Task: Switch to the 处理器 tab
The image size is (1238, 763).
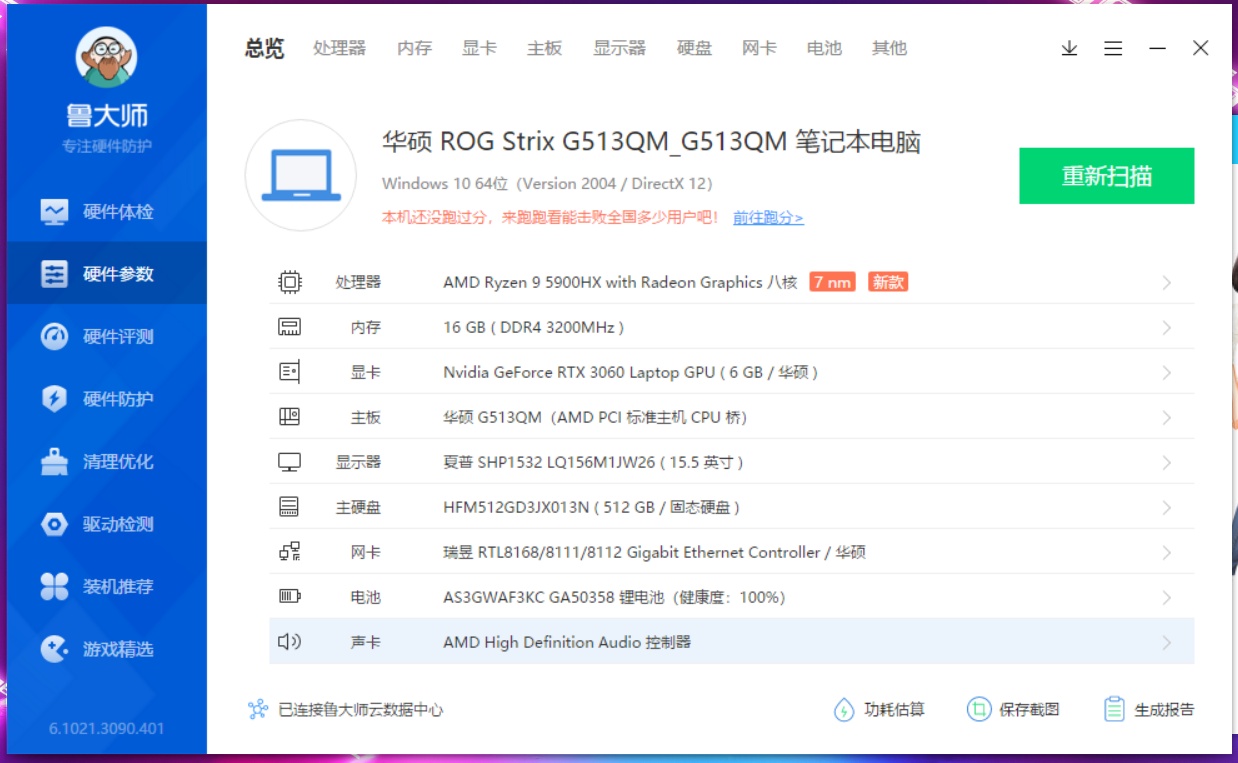Action: tap(339, 48)
